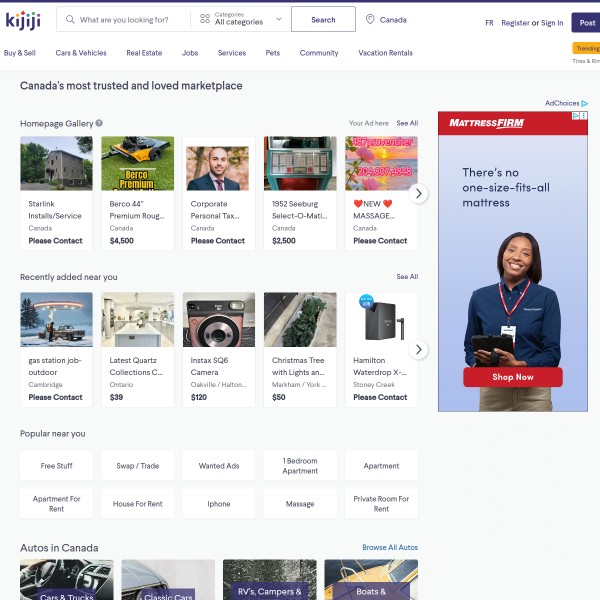Open the Jobs menu

coord(190,53)
